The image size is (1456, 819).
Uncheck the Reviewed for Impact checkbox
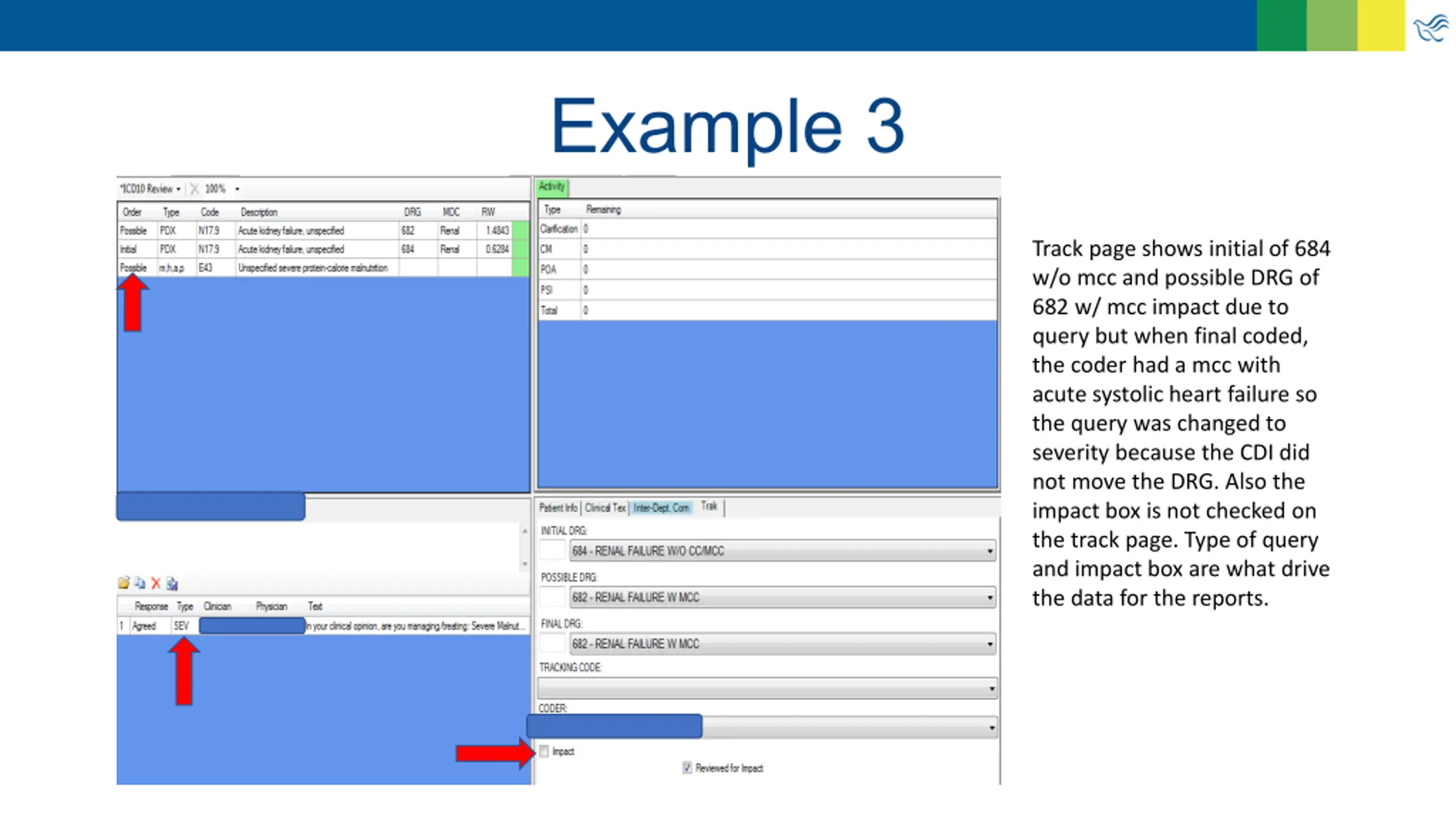click(687, 768)
